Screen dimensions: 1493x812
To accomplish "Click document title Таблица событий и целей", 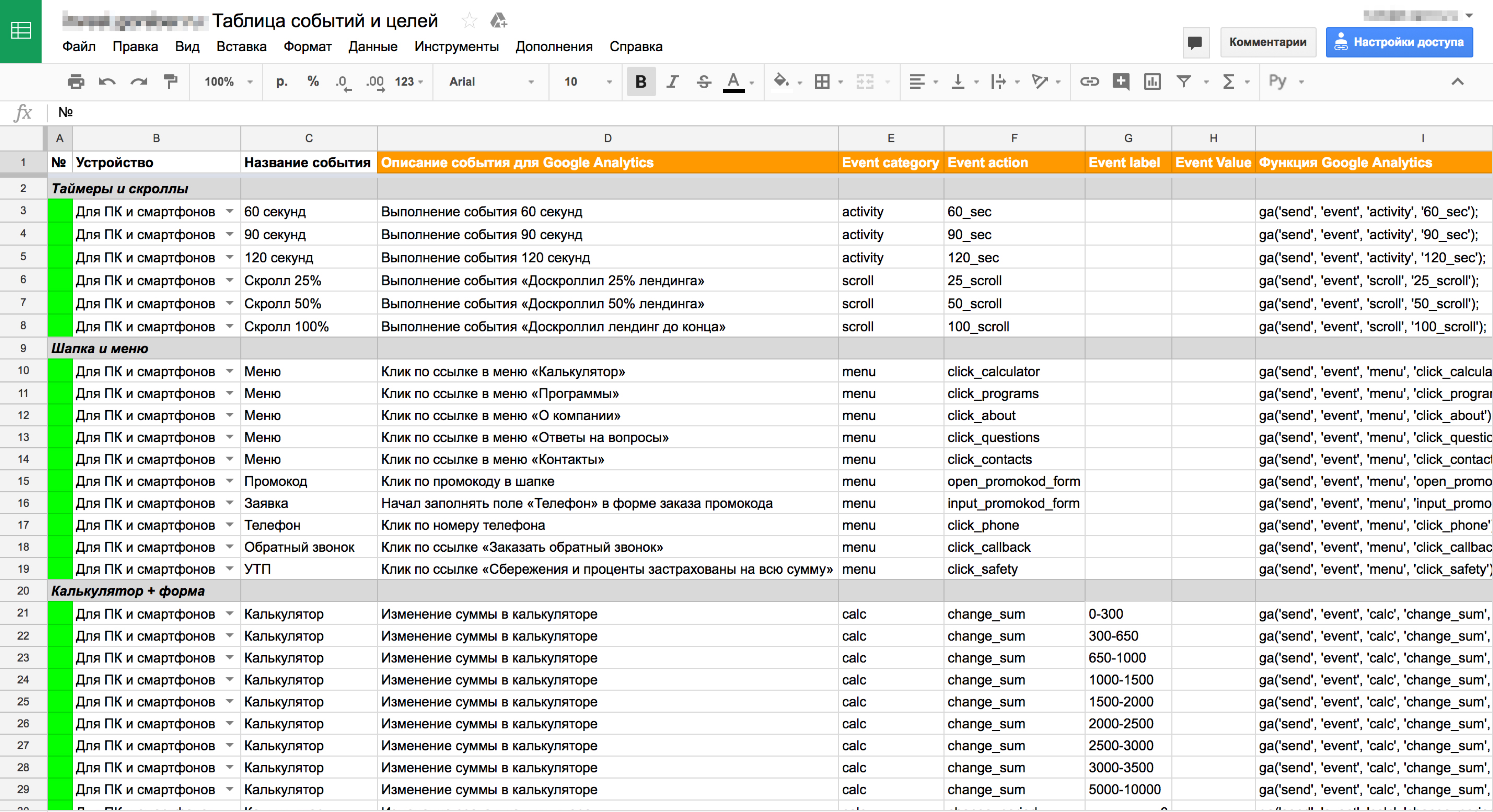I will click(x=324, y=21).
